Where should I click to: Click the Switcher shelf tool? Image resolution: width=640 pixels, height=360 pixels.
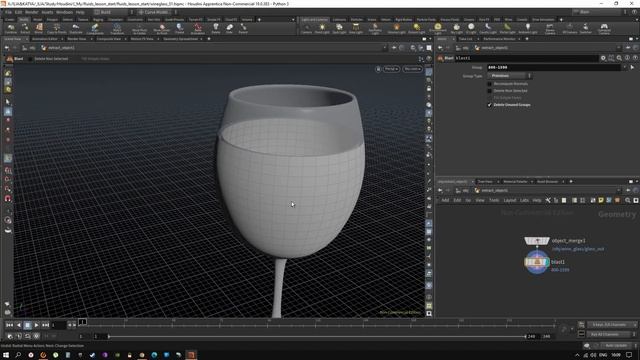586,29
